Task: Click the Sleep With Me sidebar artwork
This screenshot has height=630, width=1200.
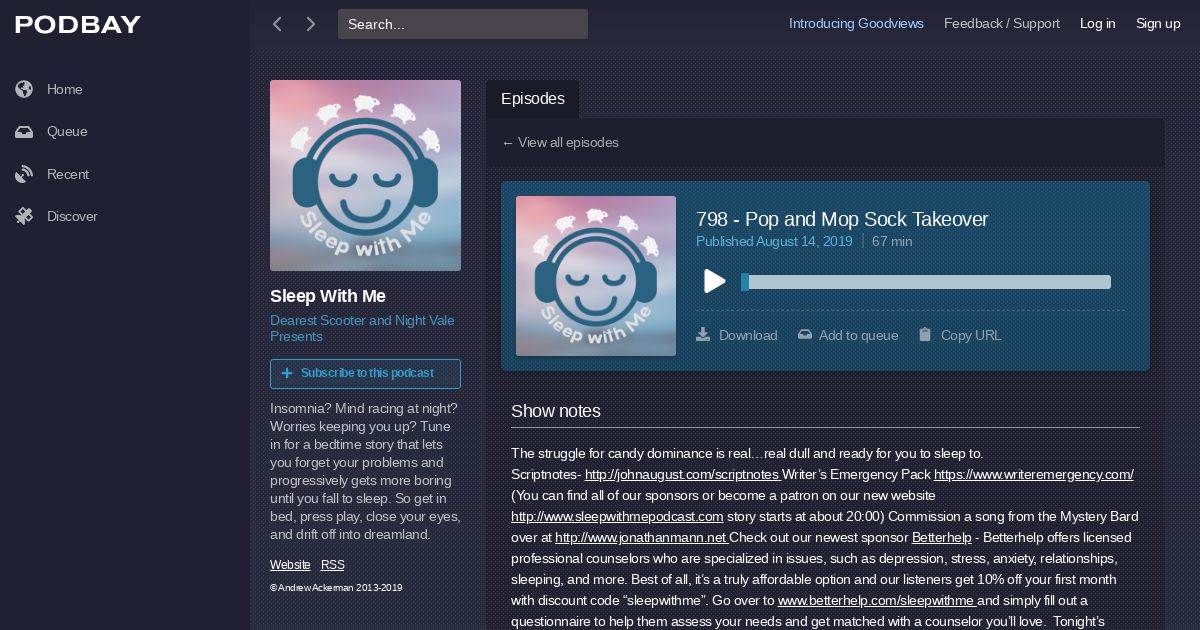Action: coord(365,175)
